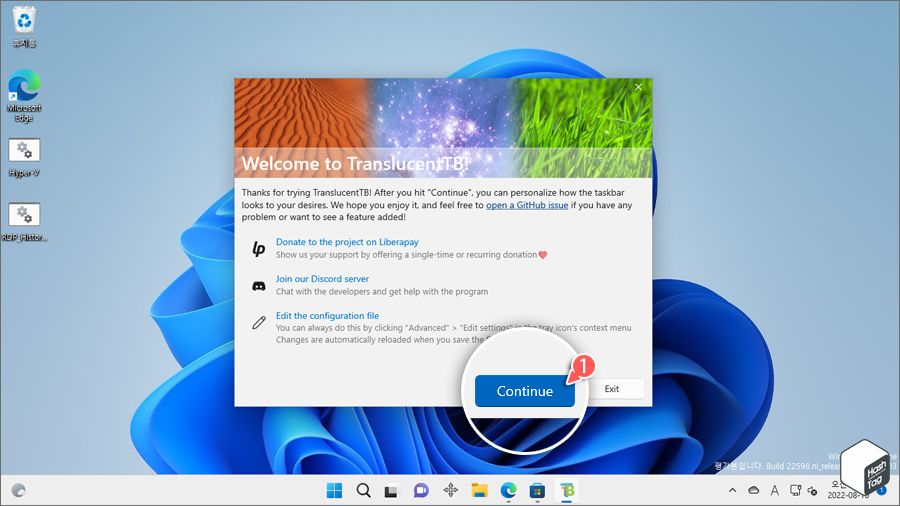Open the Recycle Bin desktop icon
This screenshot has height=506, width=900.
[x=24, y=27]
